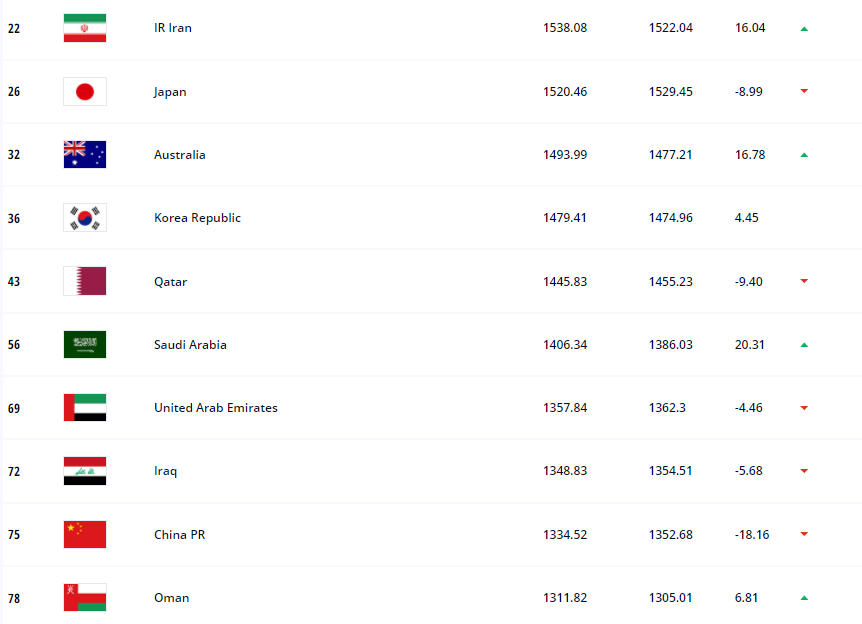Click the red arrow beside -18.16

click(804, 534)
